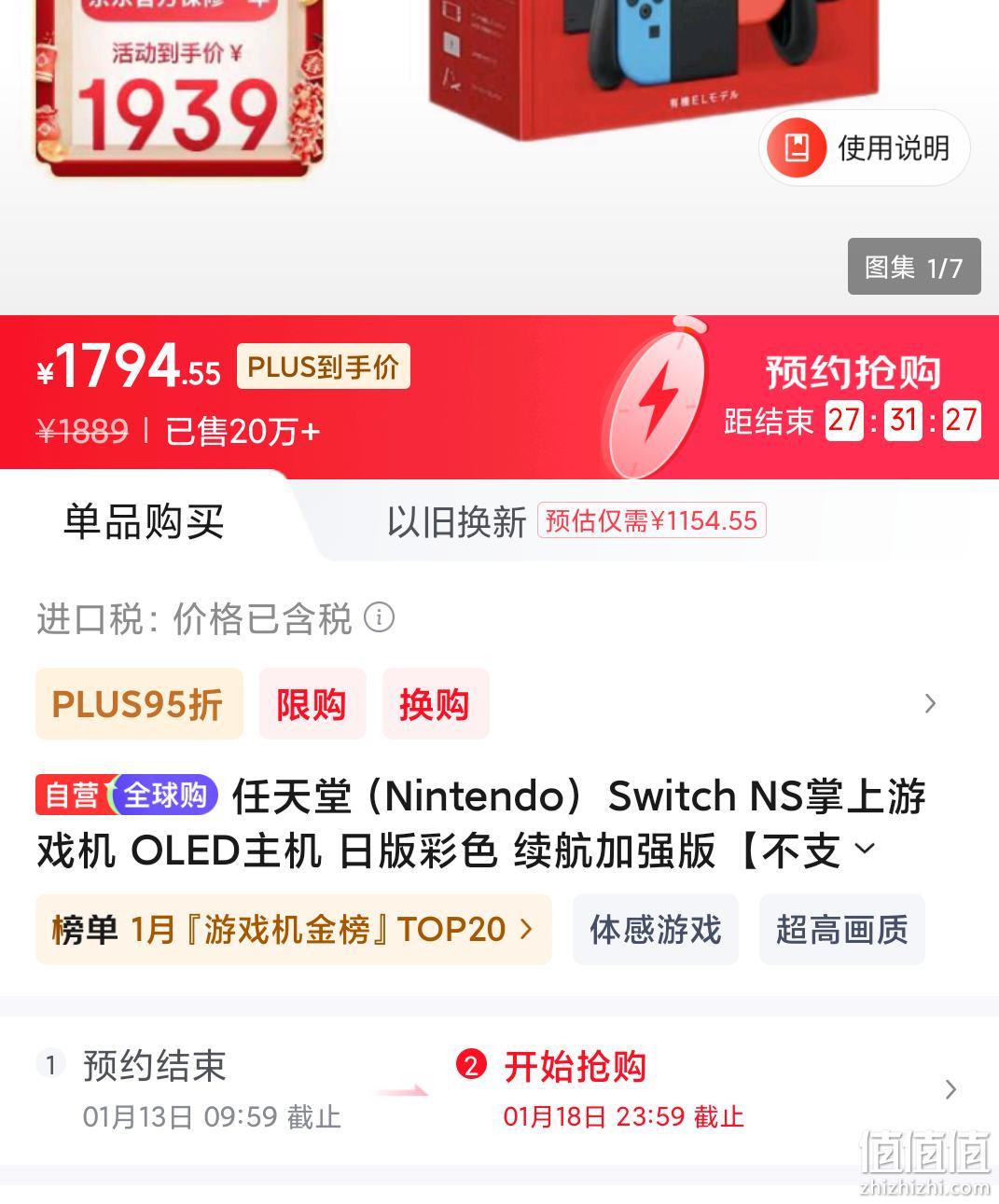999x1204 pixels.
Task: Tap the red step 2 circle for 开始抢购
Action: coord(471,1065)
